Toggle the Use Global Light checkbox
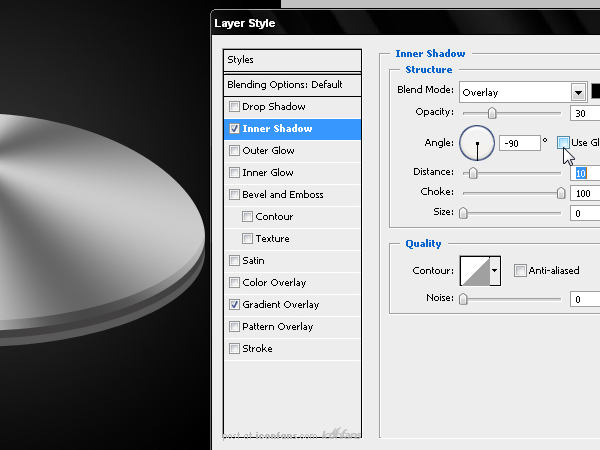The height and width of the screenshot is (450, 600). coord(563,143)
